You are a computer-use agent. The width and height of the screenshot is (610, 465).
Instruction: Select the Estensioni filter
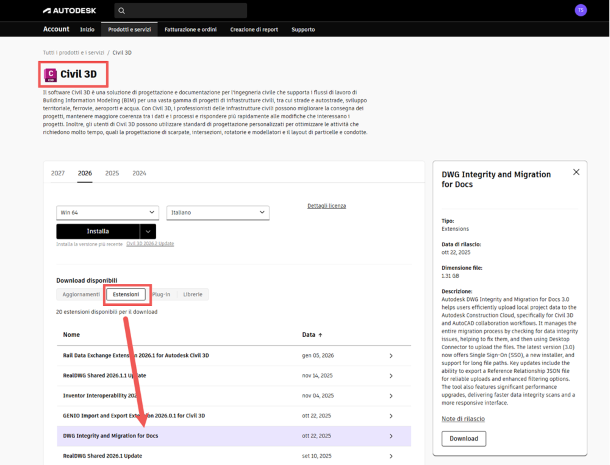126,295
